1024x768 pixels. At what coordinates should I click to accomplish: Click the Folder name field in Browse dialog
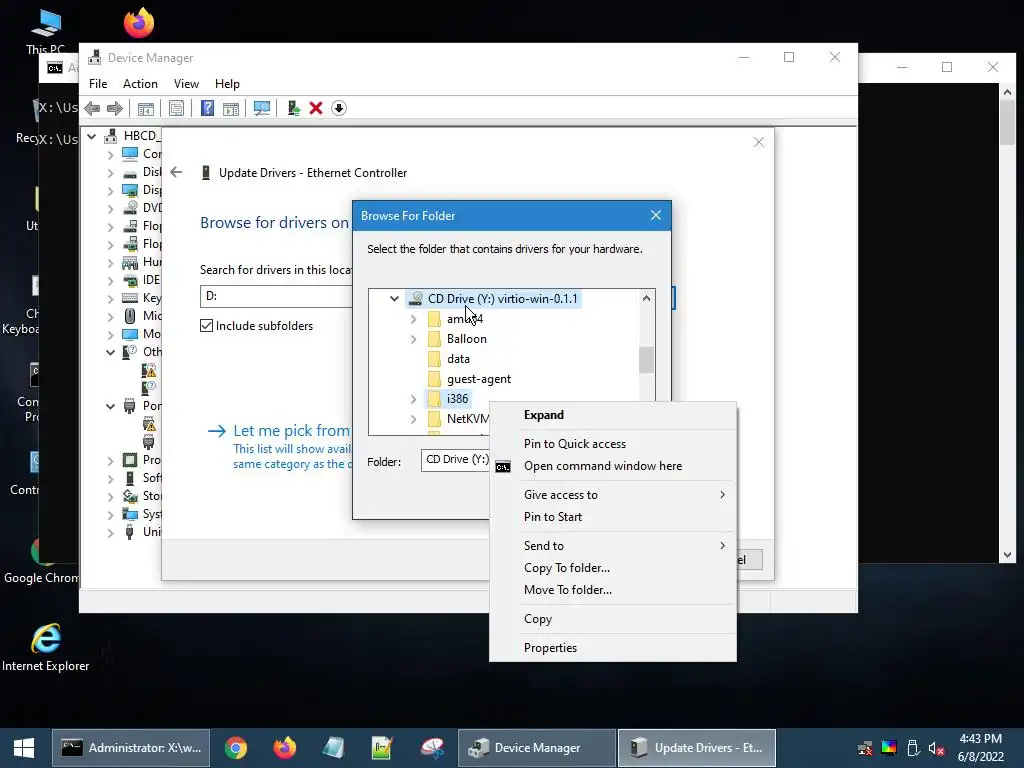(455, 460)
